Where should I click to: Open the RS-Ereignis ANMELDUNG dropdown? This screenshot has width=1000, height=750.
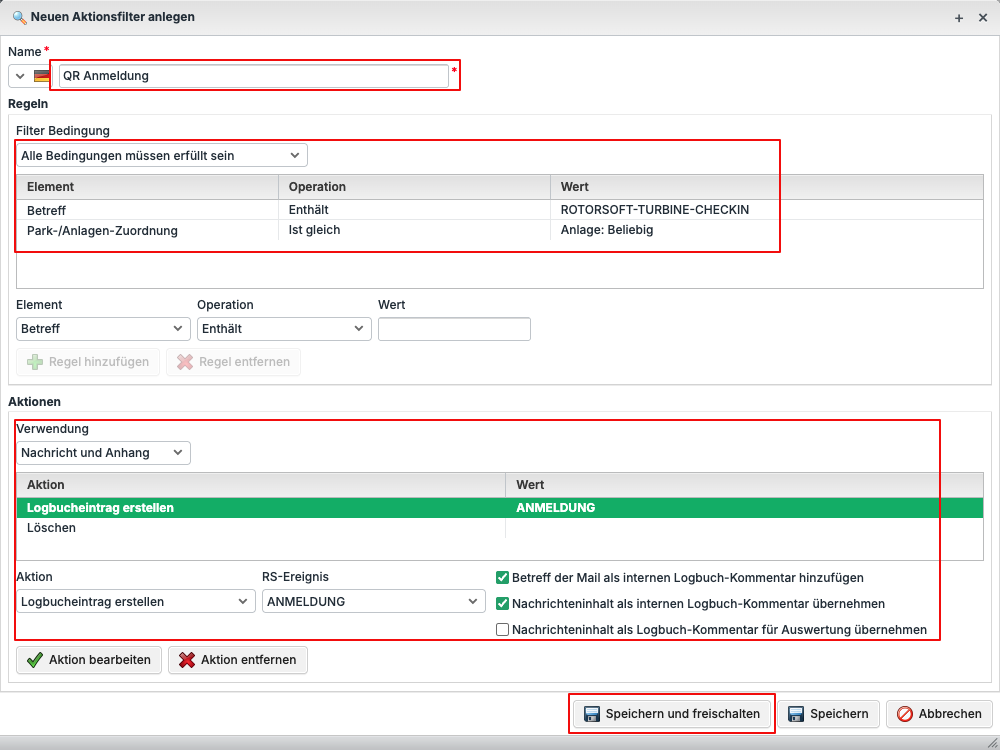click(x=374, y=602)
